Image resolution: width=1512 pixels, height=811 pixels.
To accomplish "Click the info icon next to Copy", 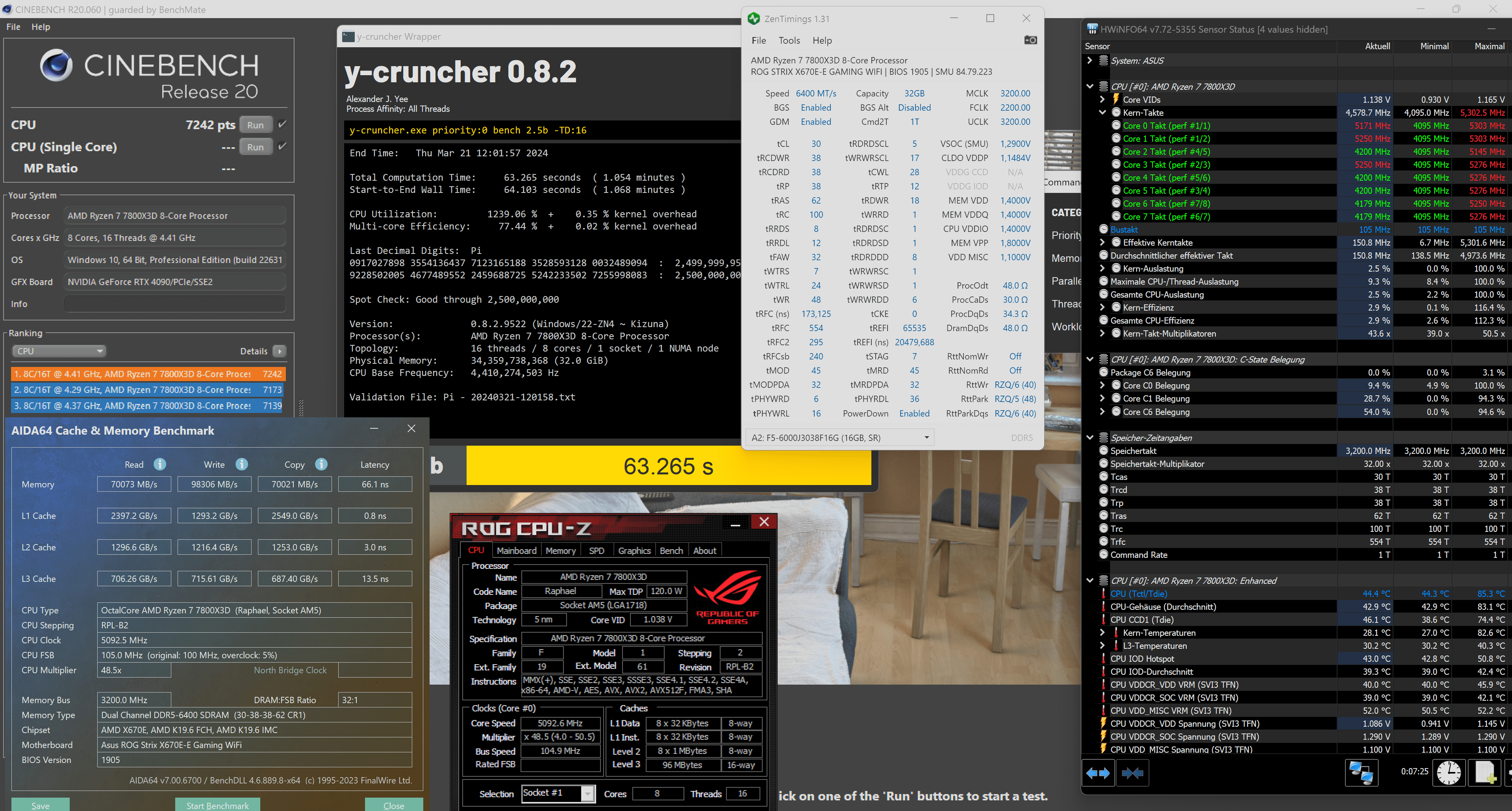I will coord(321,464).
